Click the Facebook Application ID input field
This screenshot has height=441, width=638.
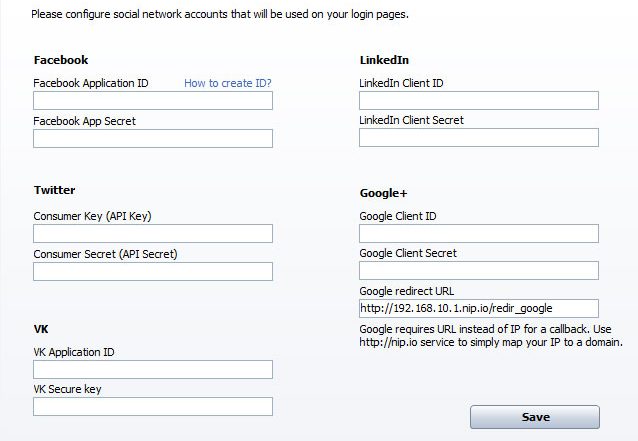[x=153, y=100]
